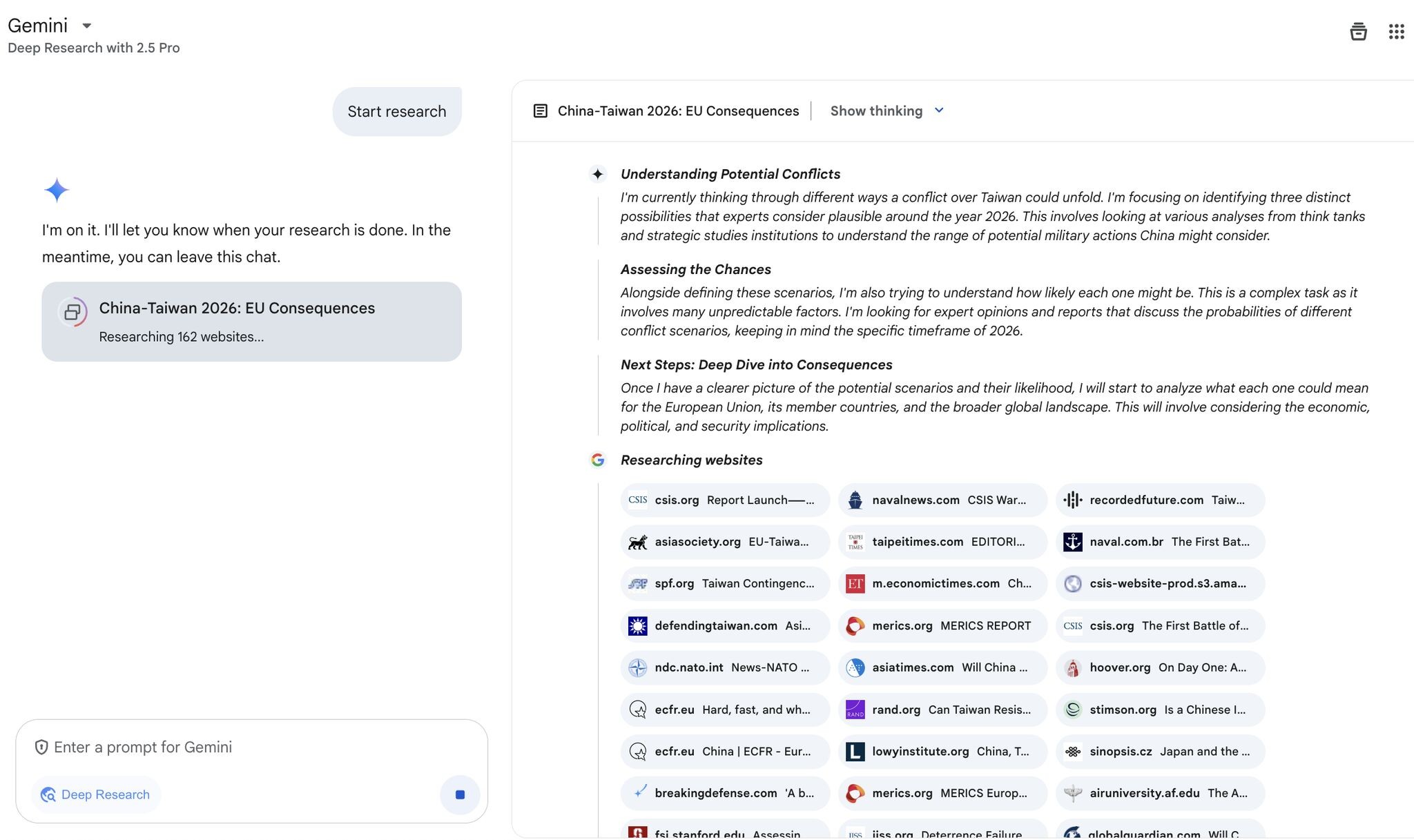1414x840 pixels.
Task: Click the Next Steps: Deep Dive into Consequences heading
Action: point(757,364)
